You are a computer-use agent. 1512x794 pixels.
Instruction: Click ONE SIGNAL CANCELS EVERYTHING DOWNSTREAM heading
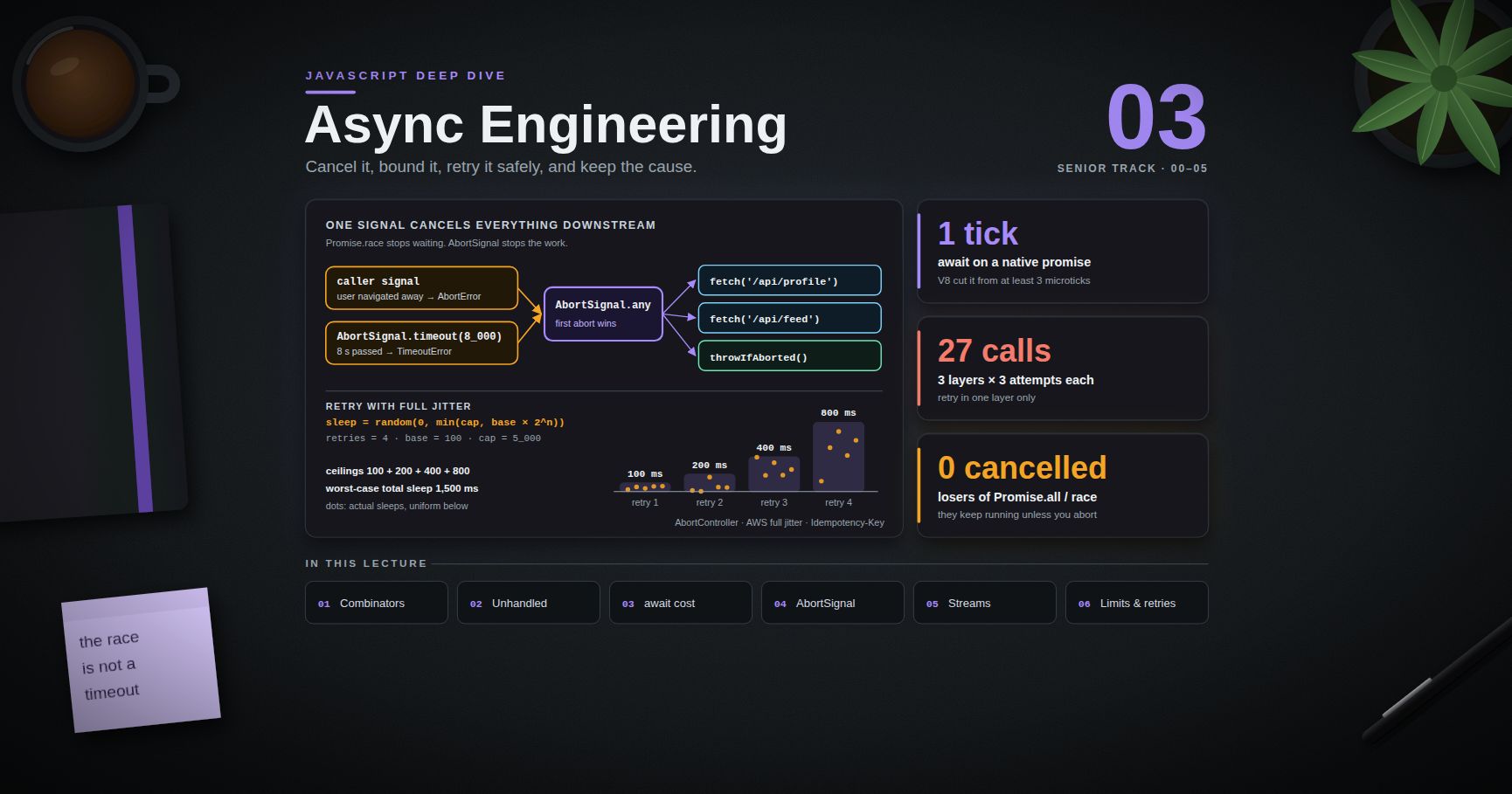pos(490,224)
